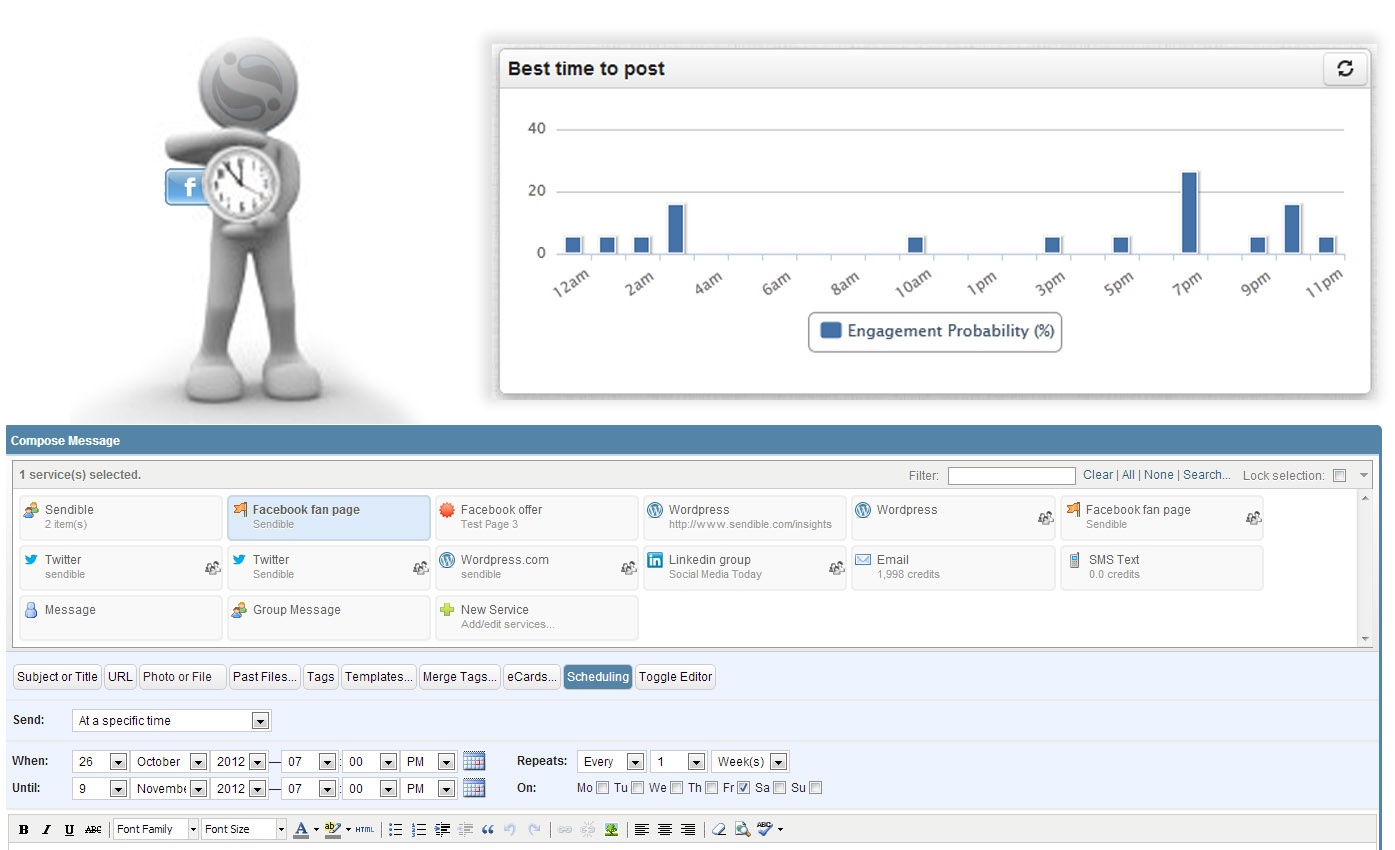
Task: Open the highlight color picker arrow
Action: coord(348,829)
